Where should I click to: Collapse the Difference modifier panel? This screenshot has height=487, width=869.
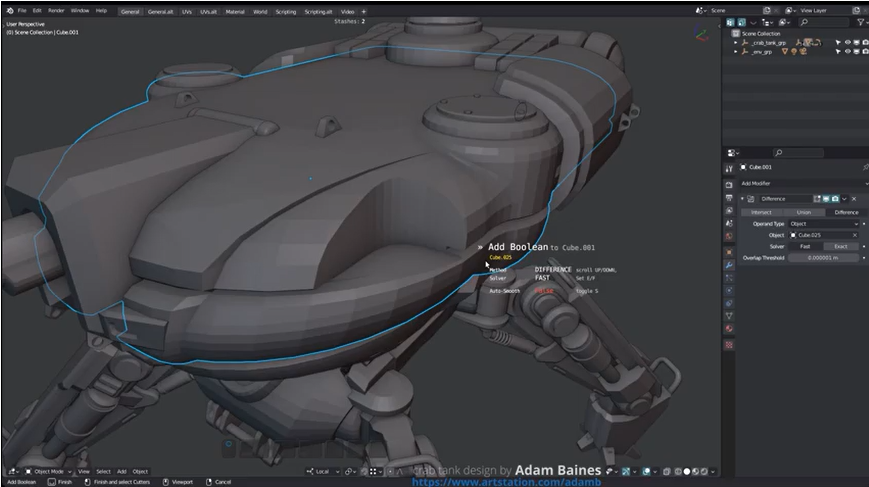(743, 199)
